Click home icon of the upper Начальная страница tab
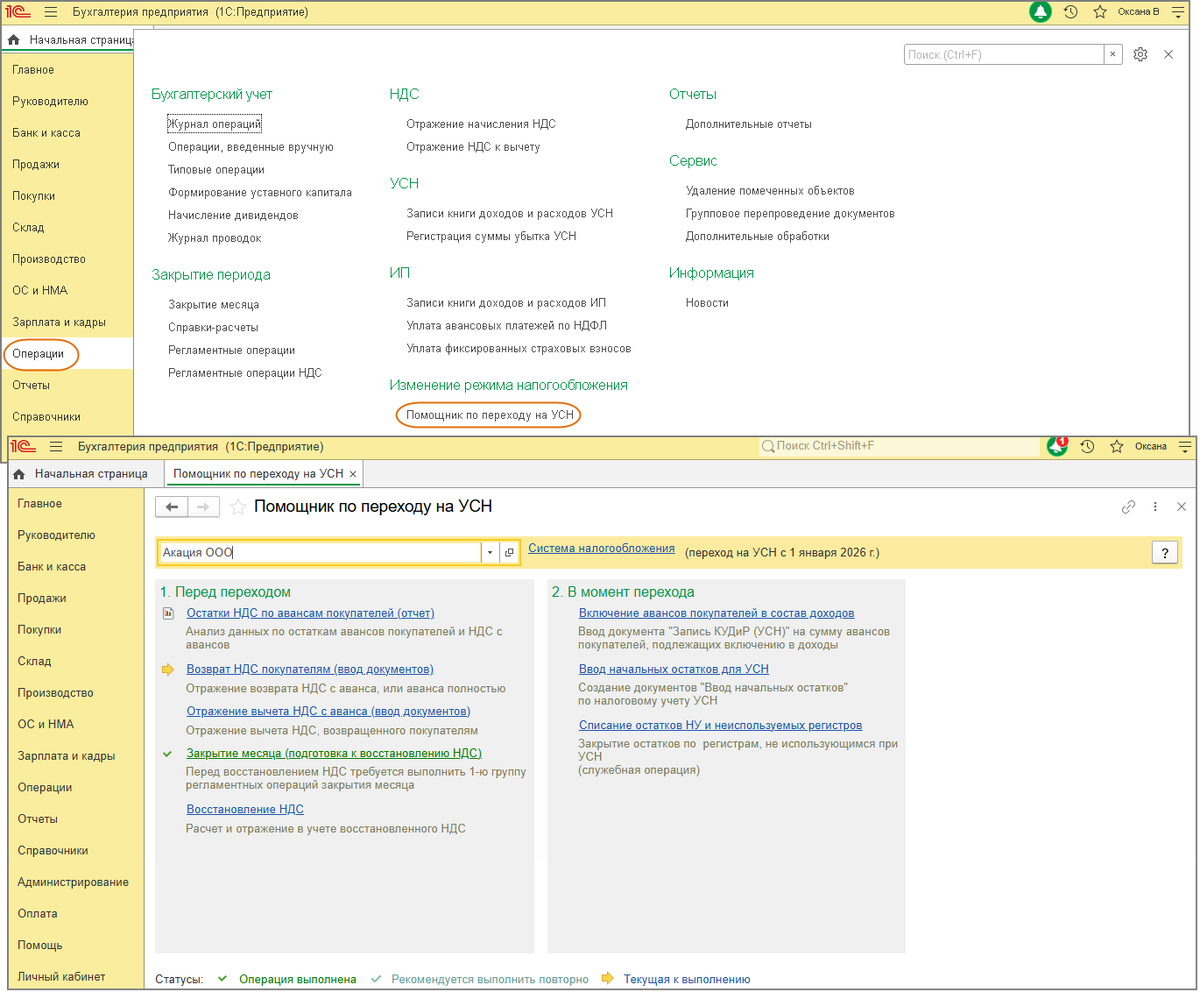Screen dimensions: 1200x992 14,40
